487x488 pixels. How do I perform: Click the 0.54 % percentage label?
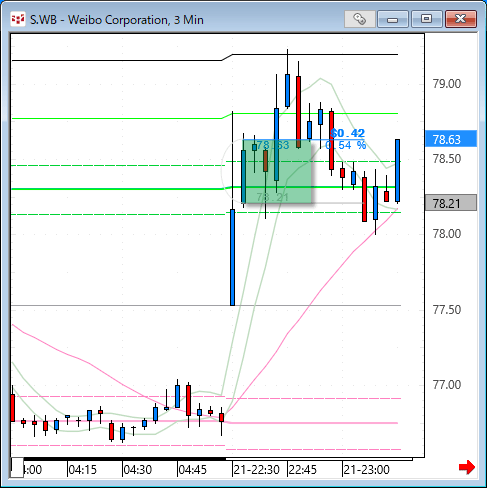(346, 145)
